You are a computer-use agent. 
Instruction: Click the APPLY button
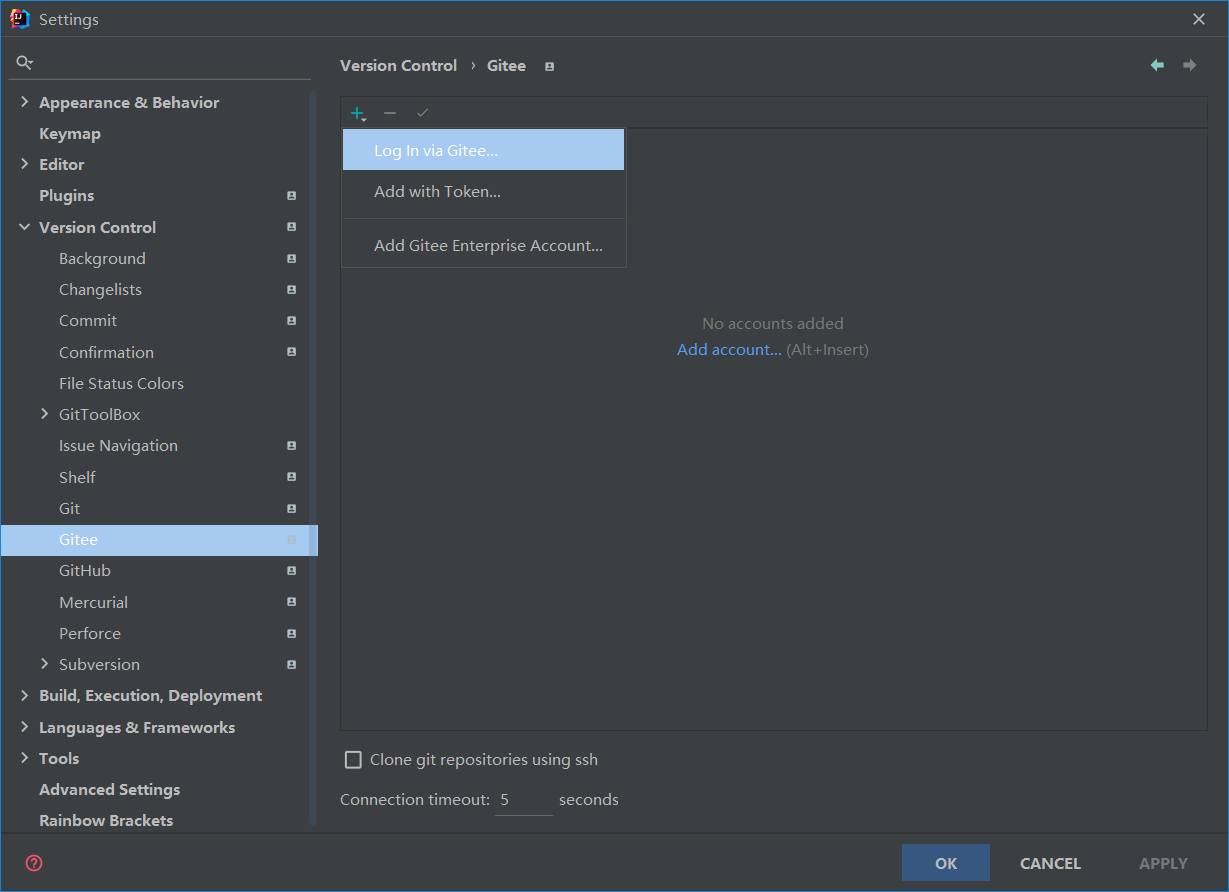pos(1163,863)
